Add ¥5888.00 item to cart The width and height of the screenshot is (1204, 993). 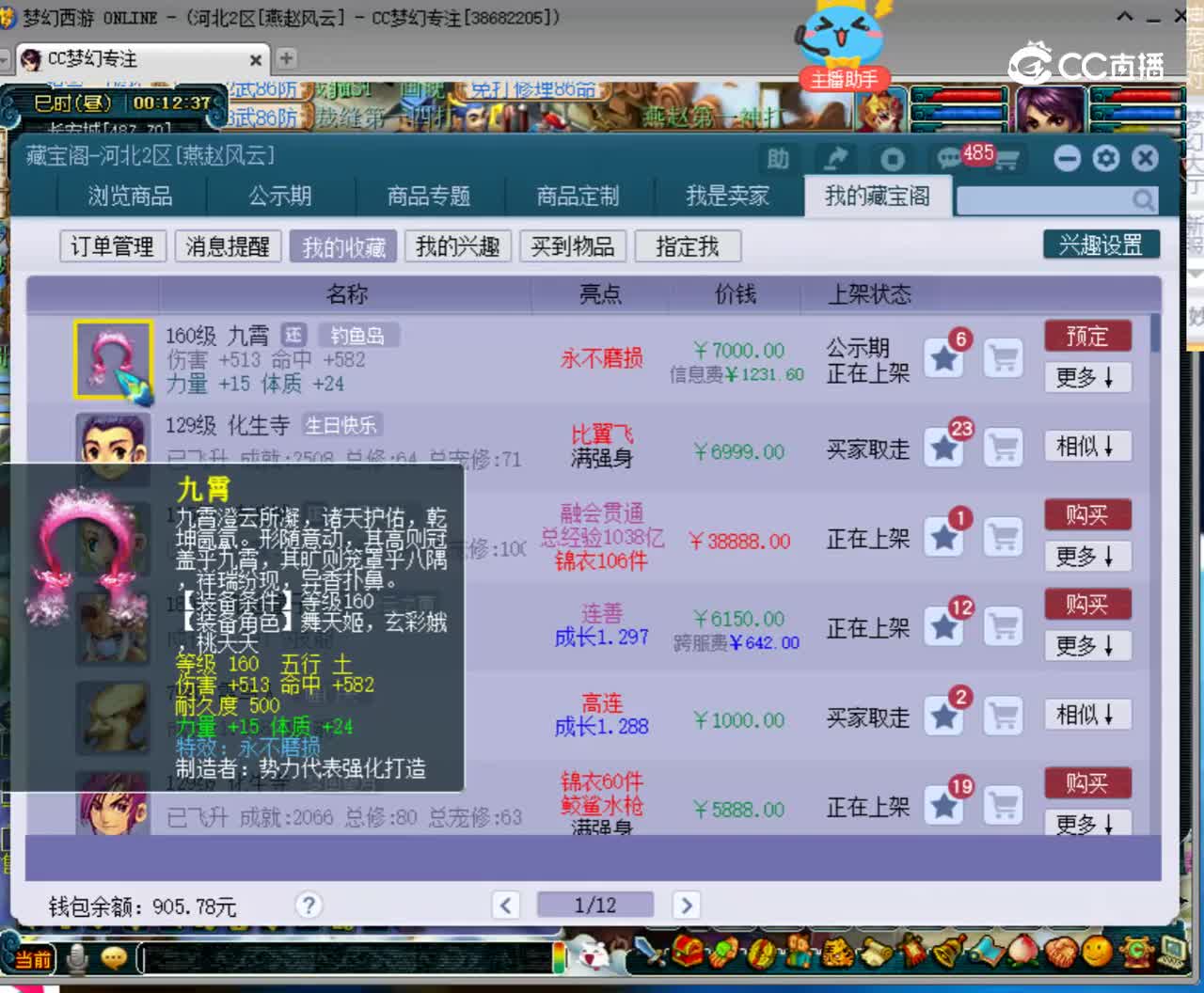(x=1004, y=805)
